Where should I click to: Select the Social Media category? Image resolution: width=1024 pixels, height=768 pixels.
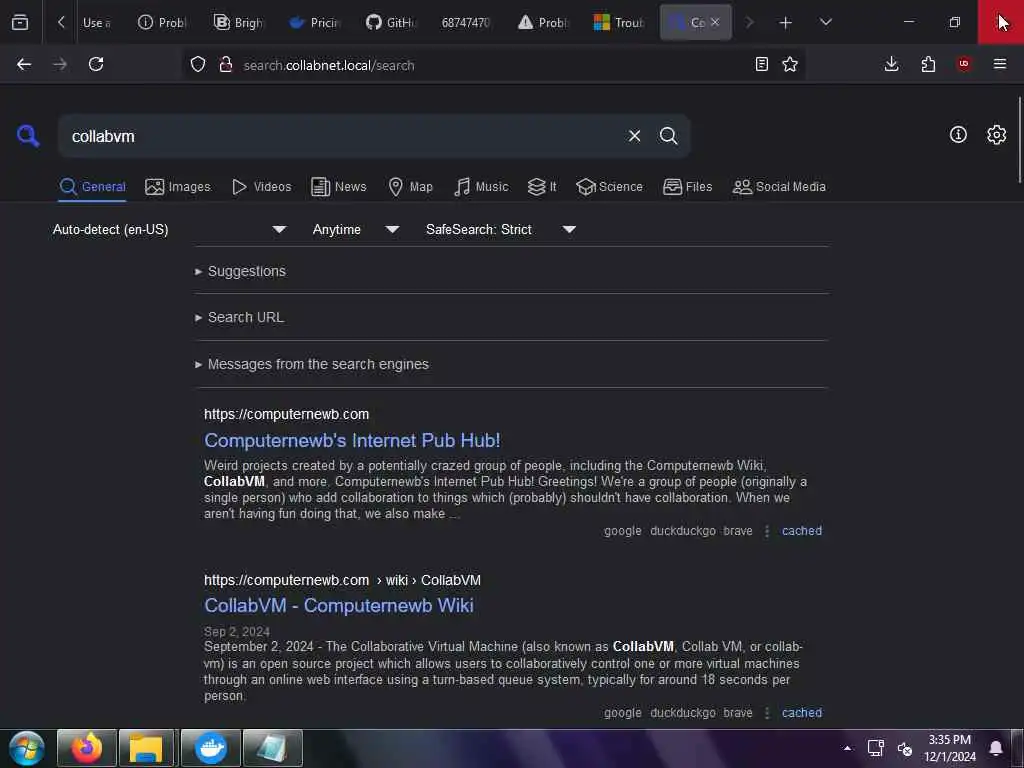(779, 187)
